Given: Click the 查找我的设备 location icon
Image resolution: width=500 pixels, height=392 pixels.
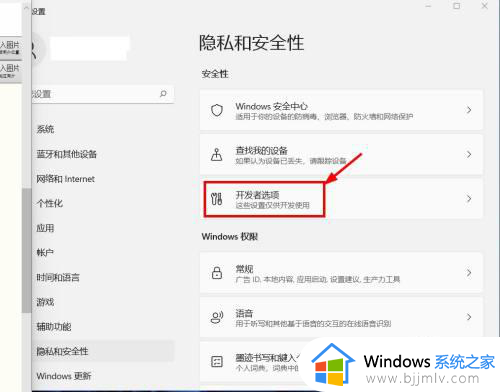Looking at the screenshot, I should click(217, 154).
